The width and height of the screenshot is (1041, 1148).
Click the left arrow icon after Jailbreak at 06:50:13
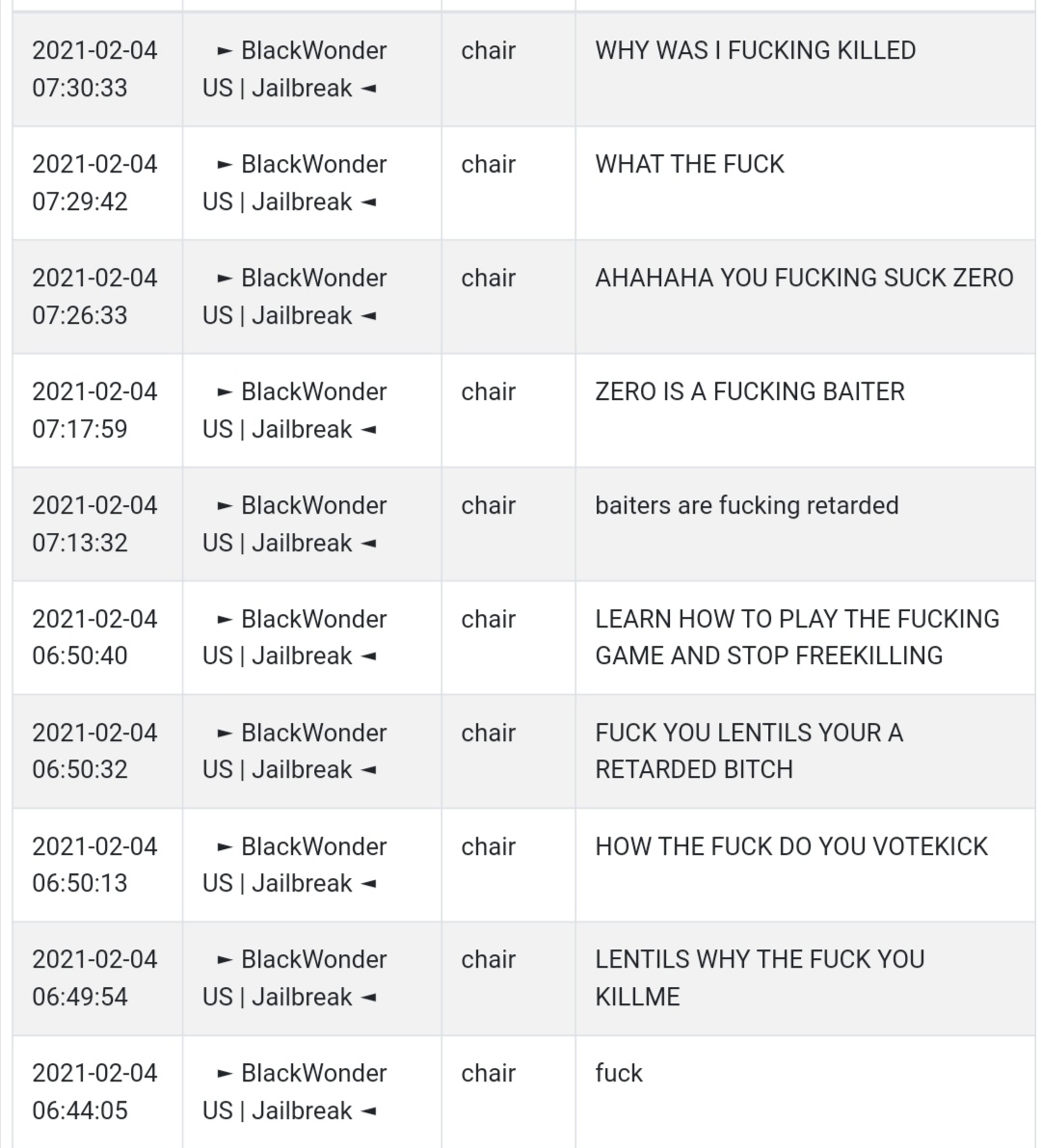tap(369, 885)
